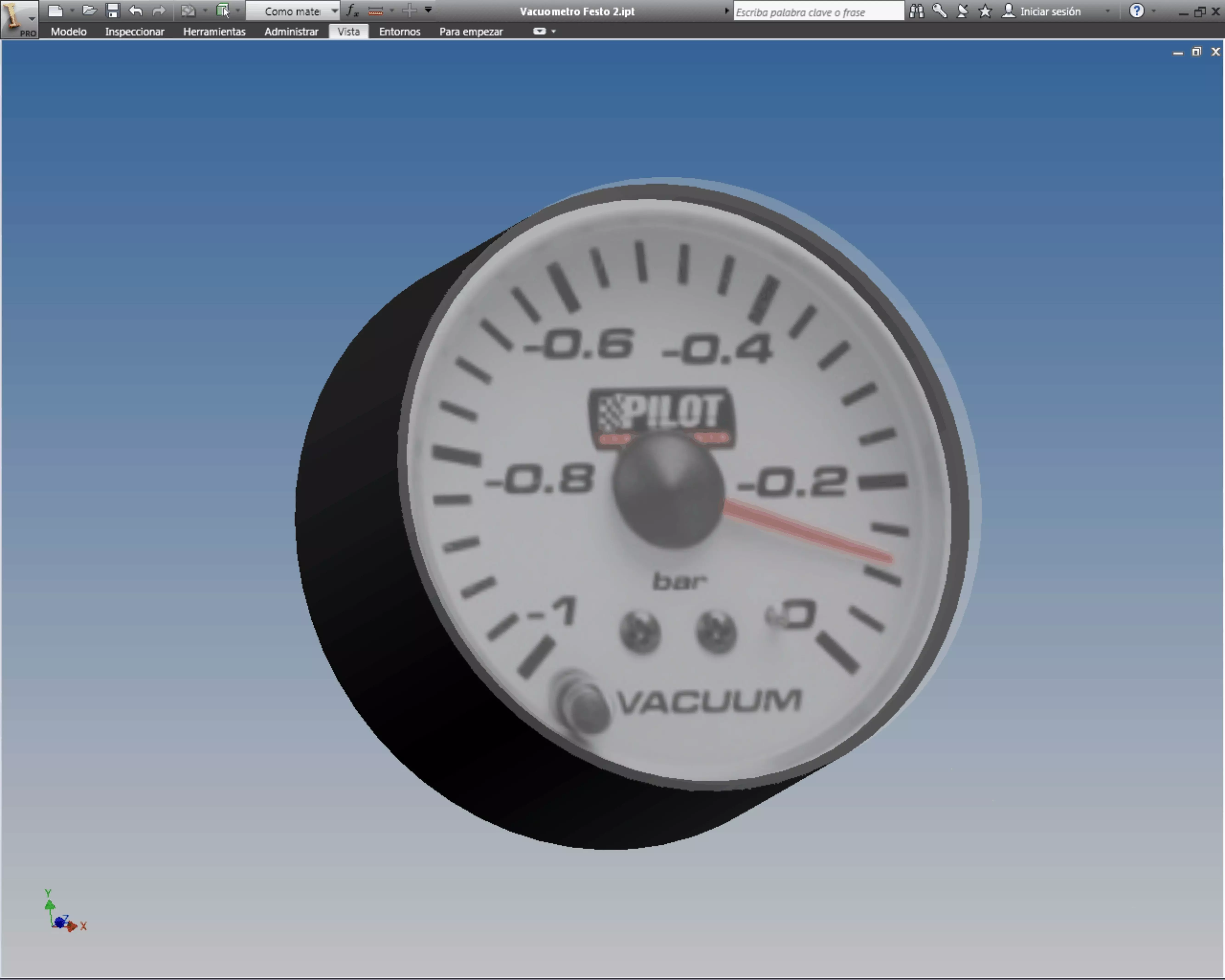Switch to the Entornos ribbon tab
Image resolution: width=1225 pixels, height=980 pixels.
point(399,32)
